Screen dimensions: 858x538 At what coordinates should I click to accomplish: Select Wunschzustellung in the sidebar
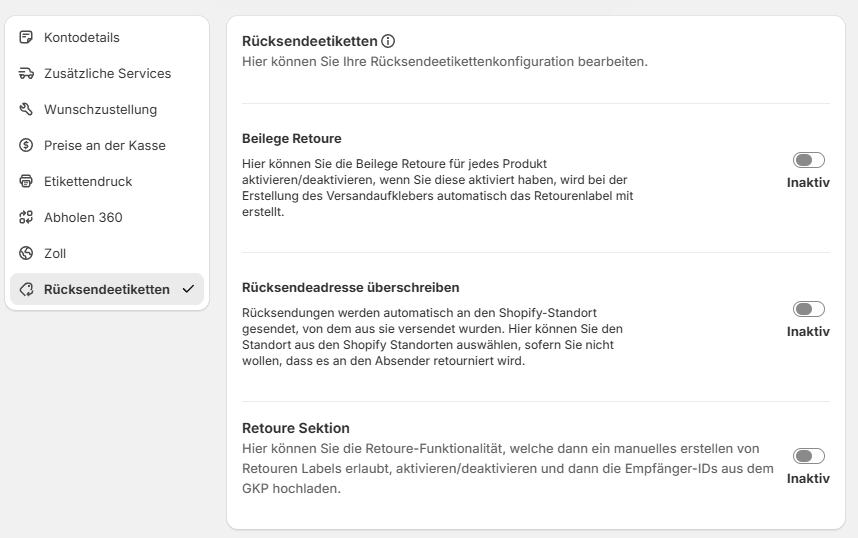click(x=107, y=109)
